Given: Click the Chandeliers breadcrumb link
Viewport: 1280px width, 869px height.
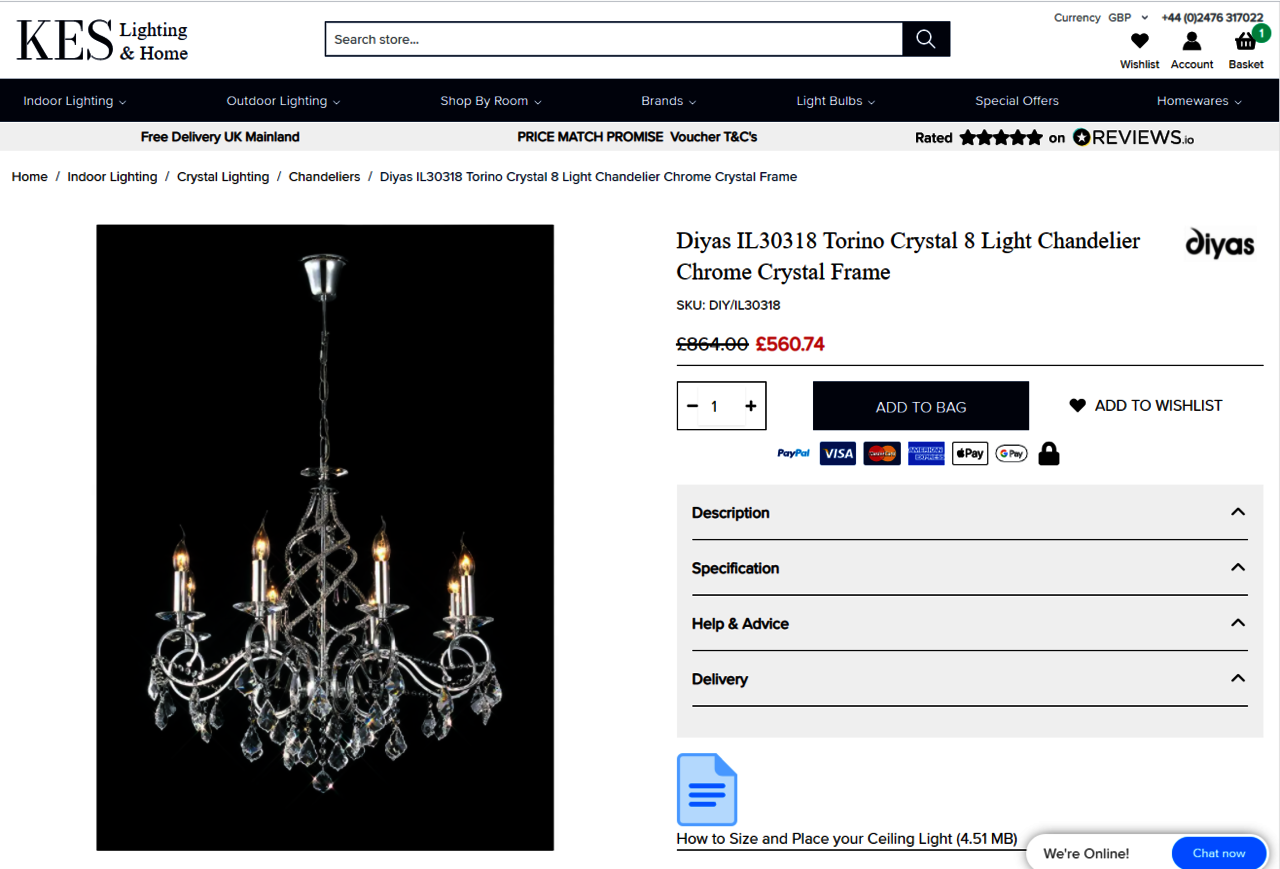Looking at the screenshot, I should 324,177.
